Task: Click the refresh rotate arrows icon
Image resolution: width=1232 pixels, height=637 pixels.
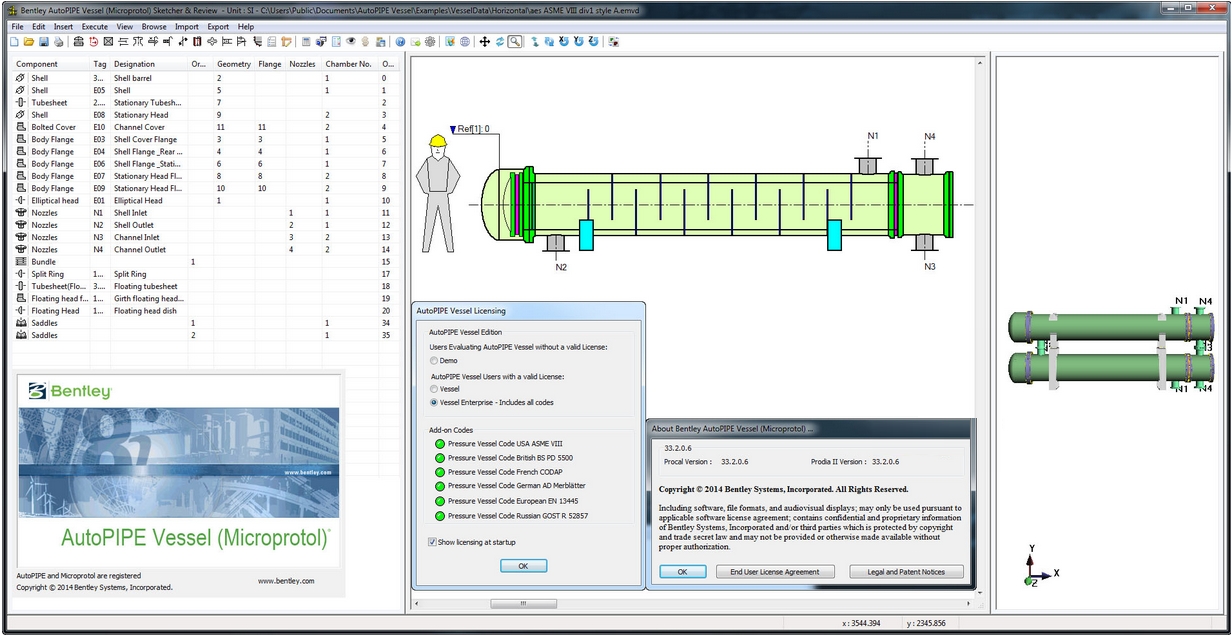Action: [x=499, y=42]
